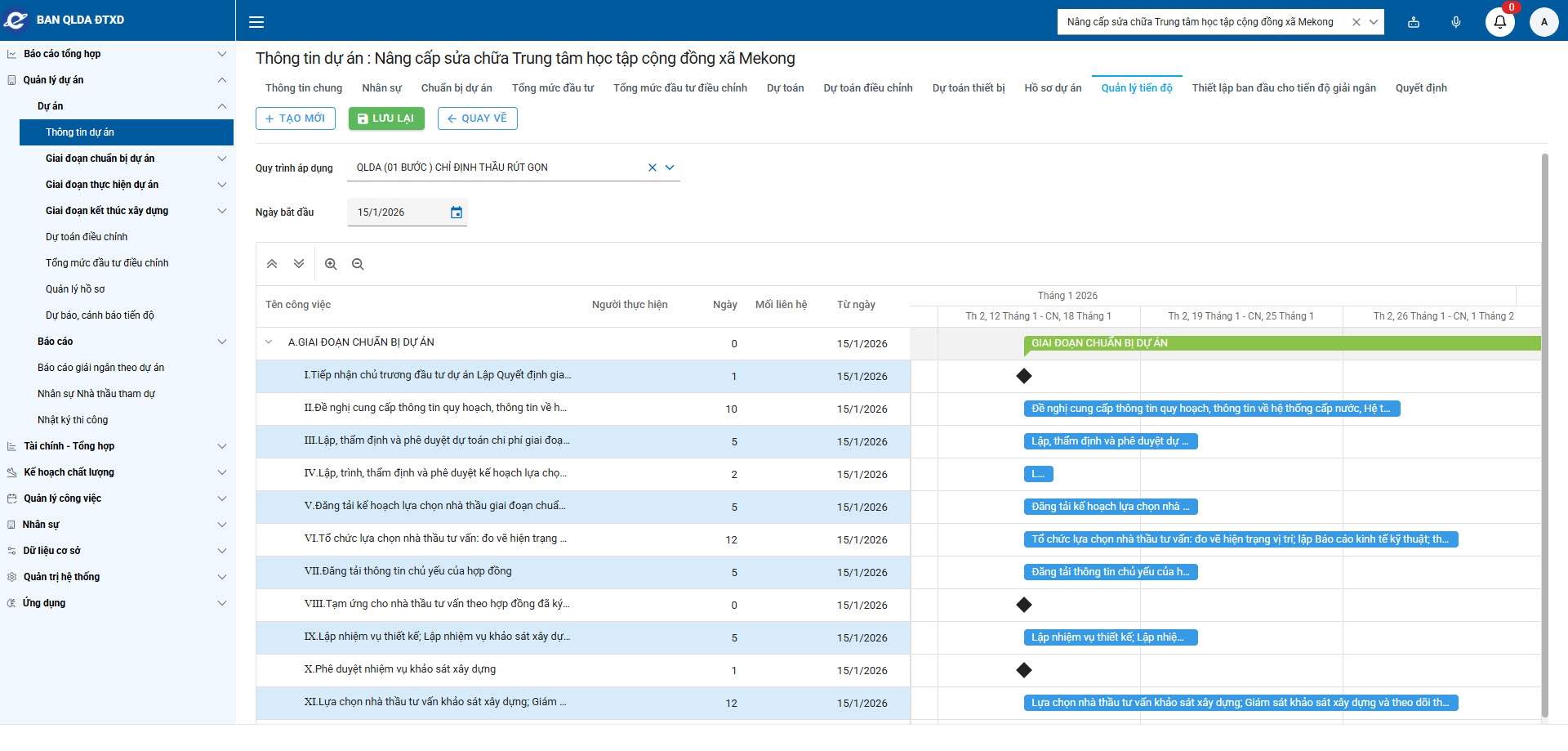This screenshot has height=751, width=1568.
Task: Click the microphone icon in header
Action: [x=1455, y=22]
